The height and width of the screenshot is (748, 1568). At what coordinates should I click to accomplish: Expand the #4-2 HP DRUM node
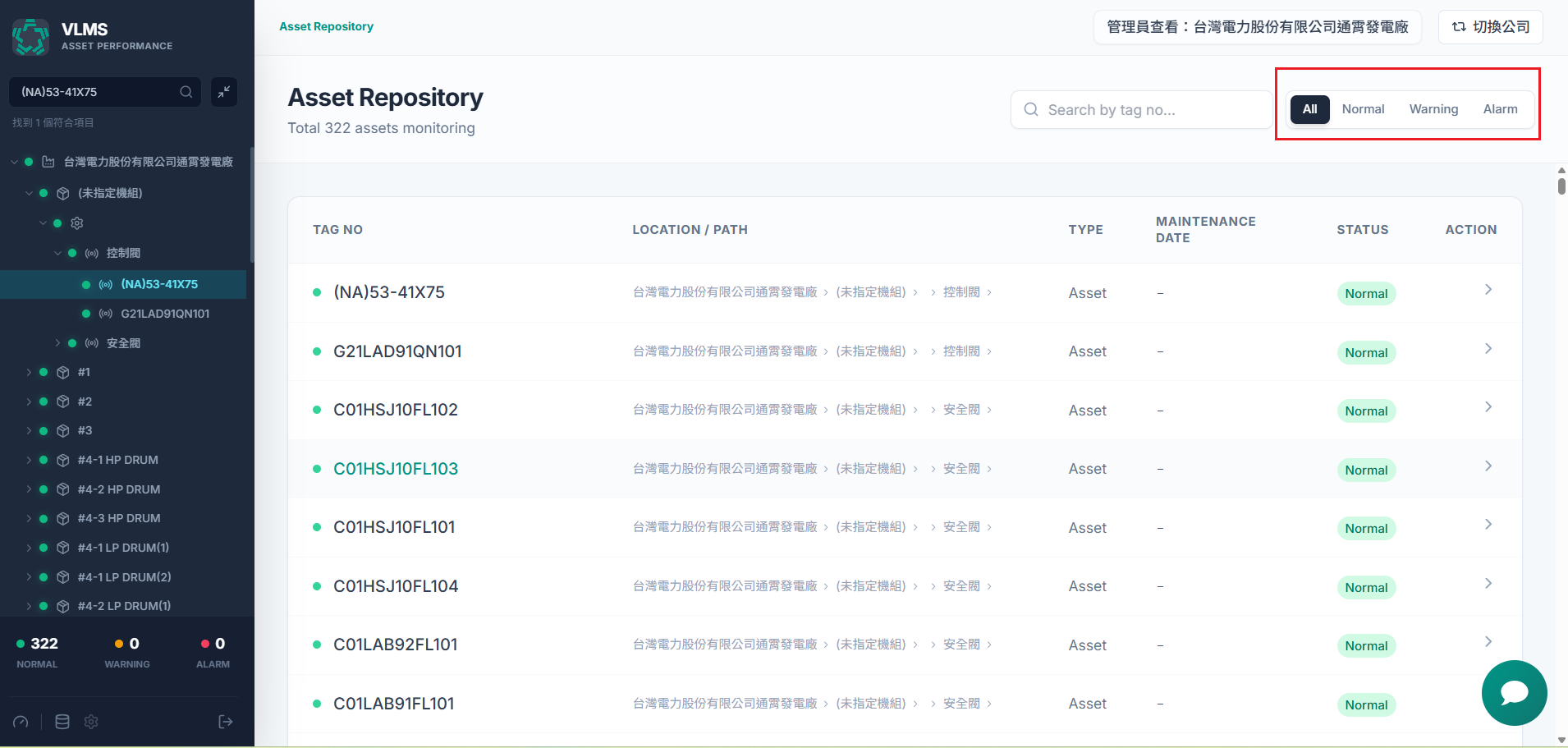pos(29,489)
